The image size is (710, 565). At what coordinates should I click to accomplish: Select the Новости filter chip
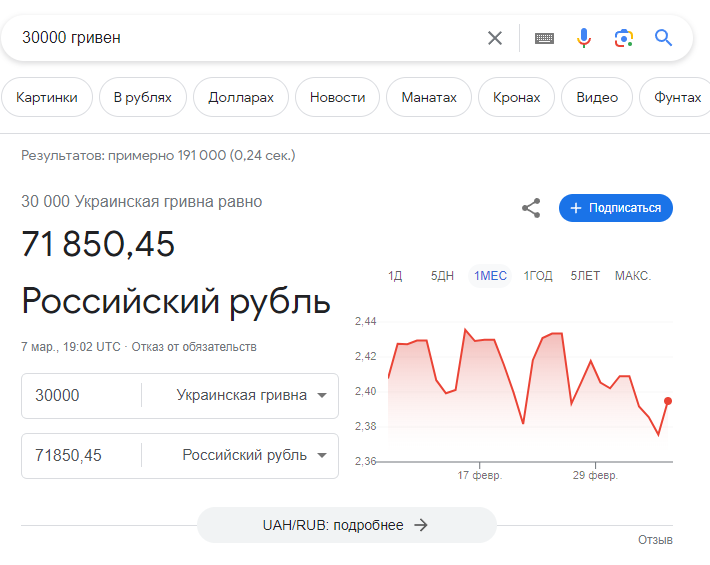click(x=337, y=97)
